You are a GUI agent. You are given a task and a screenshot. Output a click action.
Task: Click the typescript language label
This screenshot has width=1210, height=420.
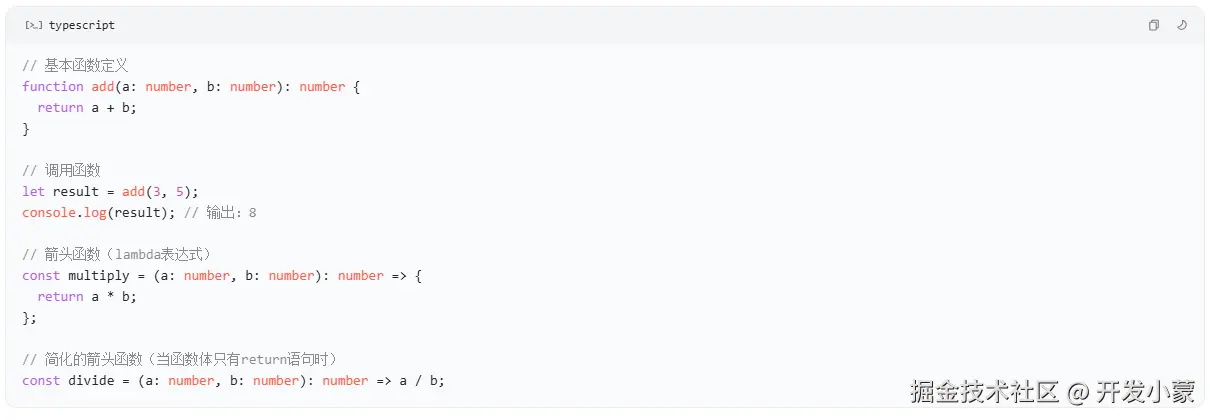81,25
